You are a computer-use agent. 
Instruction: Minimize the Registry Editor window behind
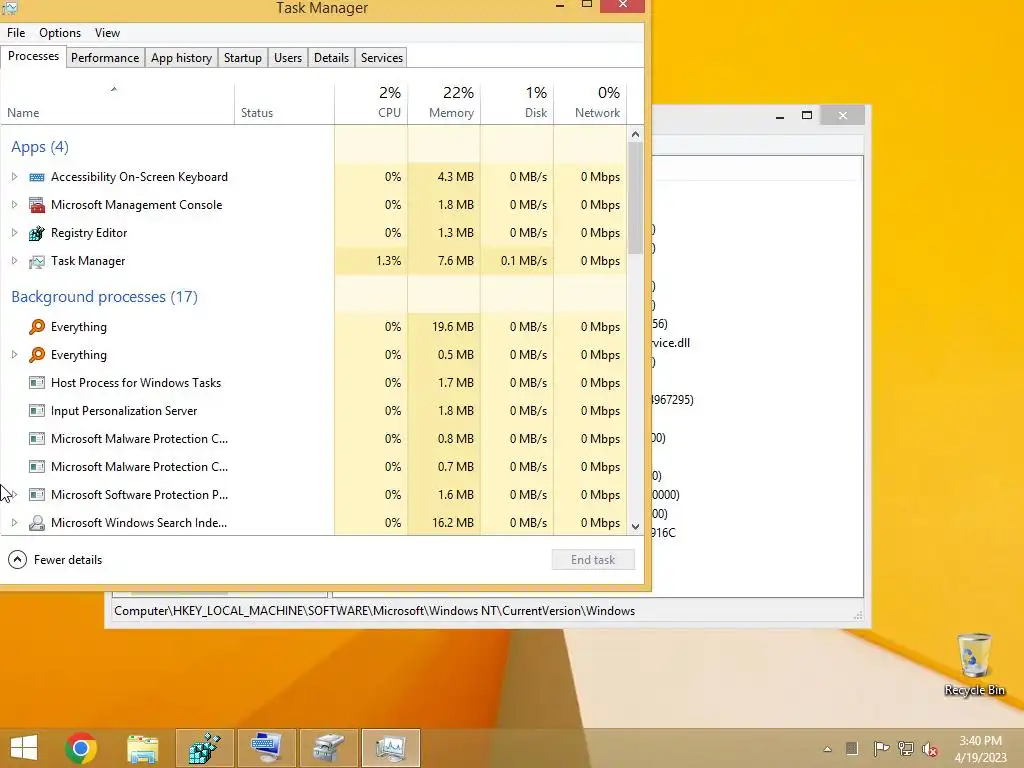780,116
